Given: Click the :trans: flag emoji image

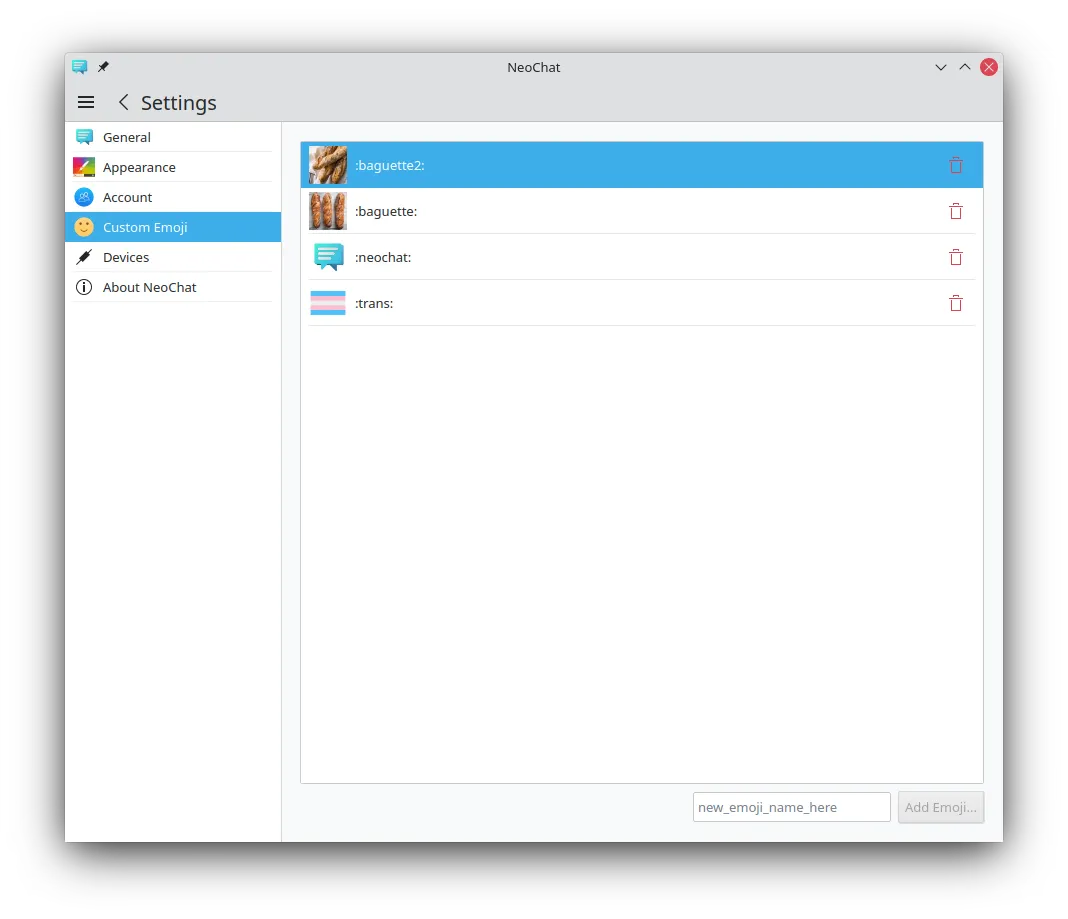Looking at the screenshot, I should click(328, 303).
